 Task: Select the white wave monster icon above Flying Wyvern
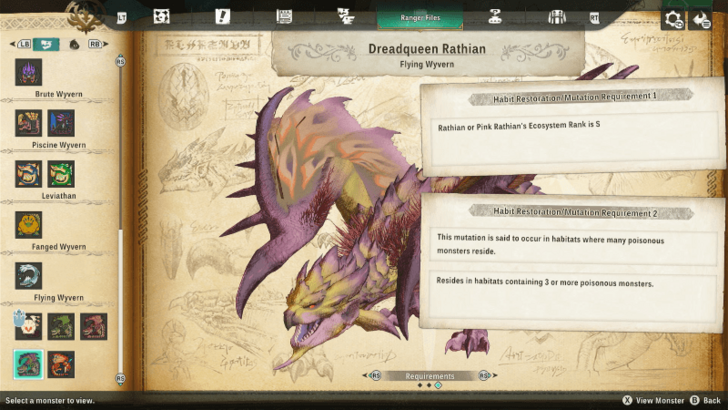[x=29, y=276]
